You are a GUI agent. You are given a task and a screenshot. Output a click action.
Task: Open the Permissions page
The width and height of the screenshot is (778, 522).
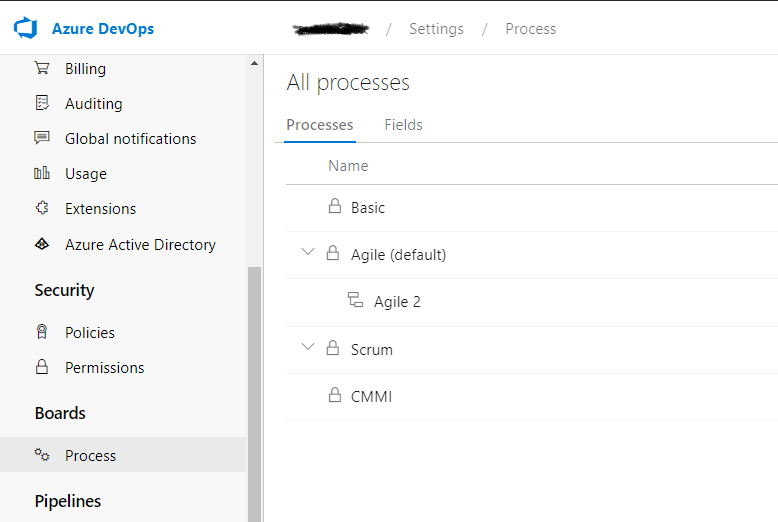pos(105,368)
